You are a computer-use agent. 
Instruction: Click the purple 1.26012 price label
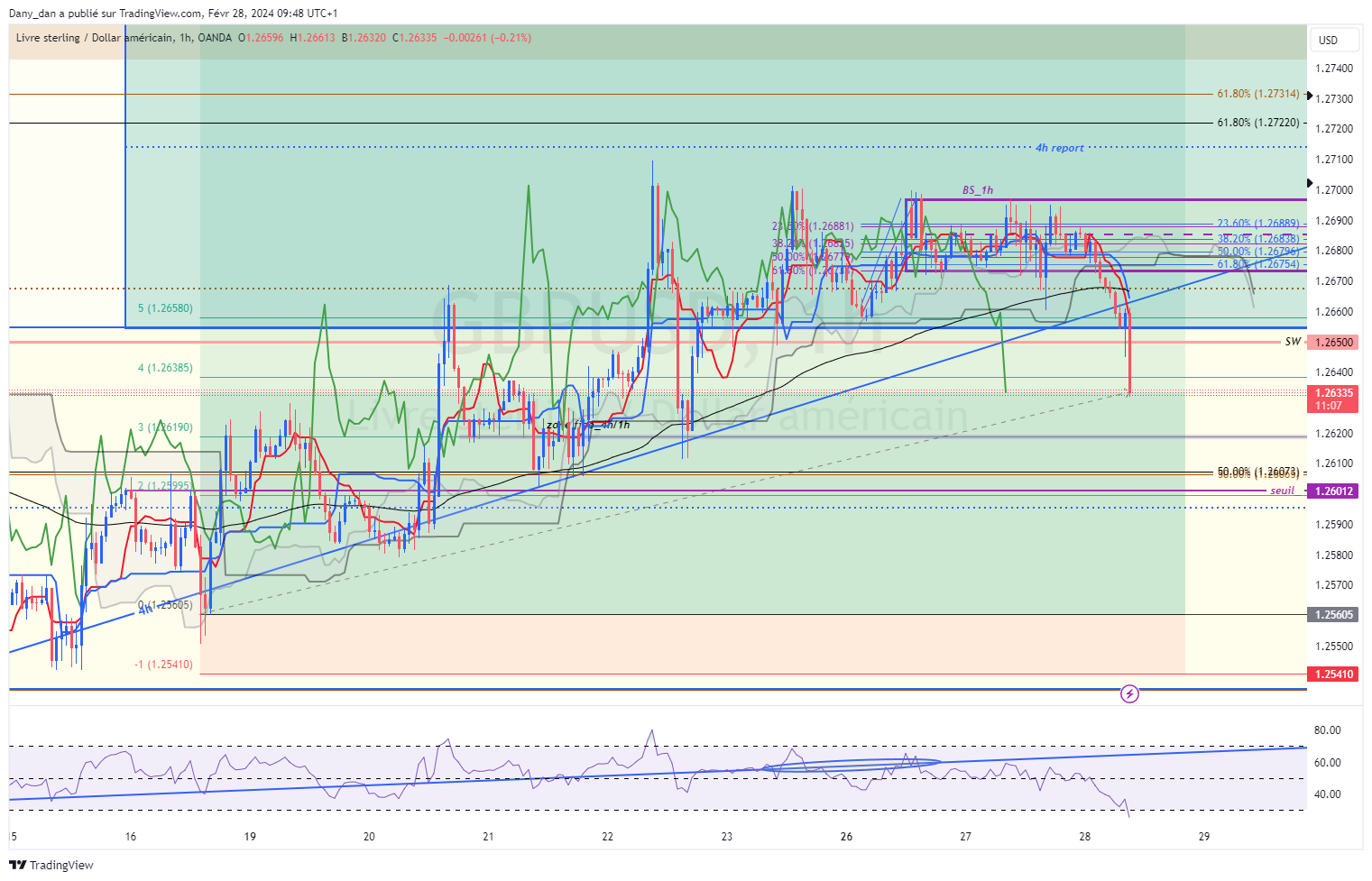1334,491
